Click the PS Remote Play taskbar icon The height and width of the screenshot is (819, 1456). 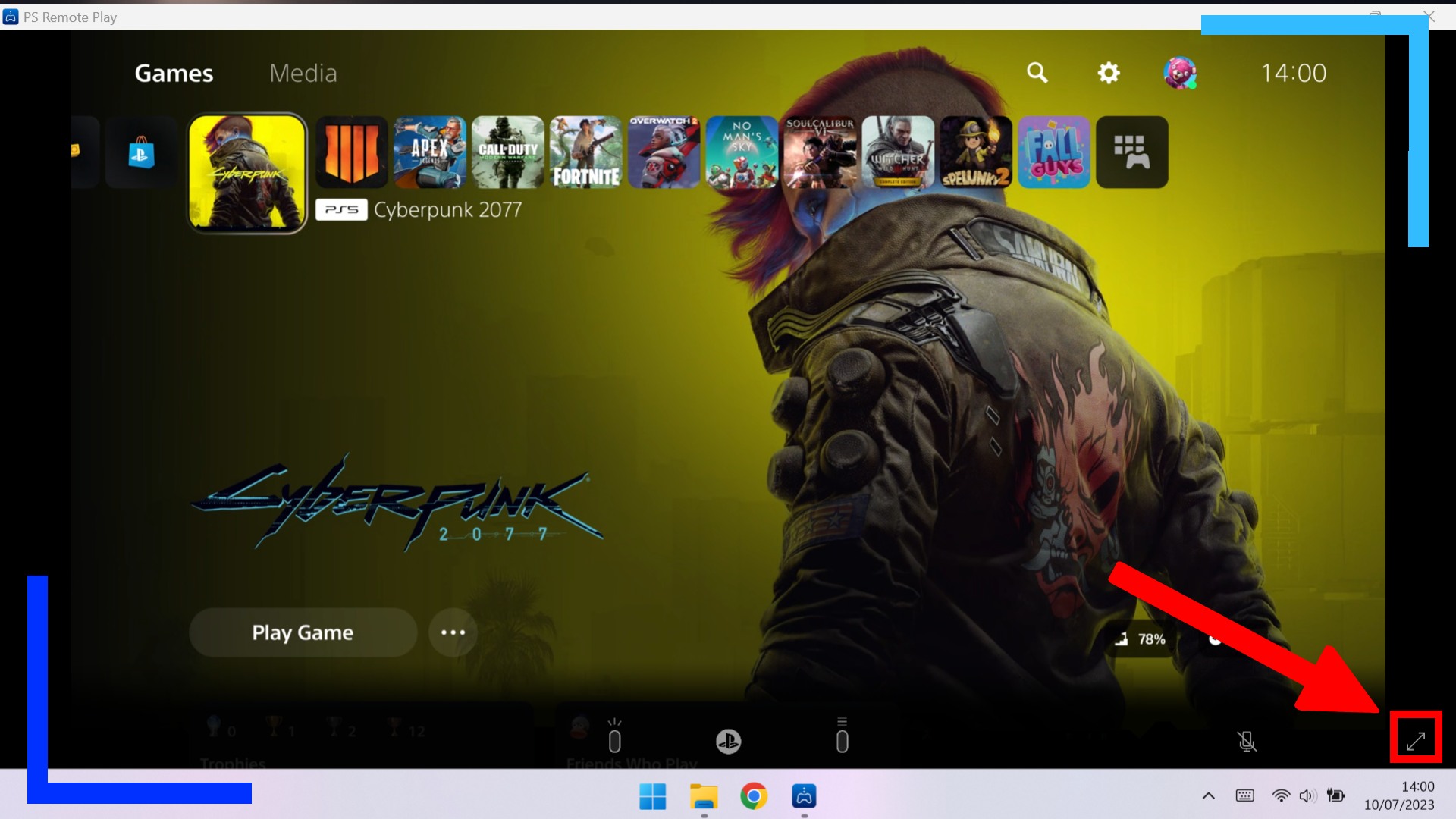click(804, 797)
